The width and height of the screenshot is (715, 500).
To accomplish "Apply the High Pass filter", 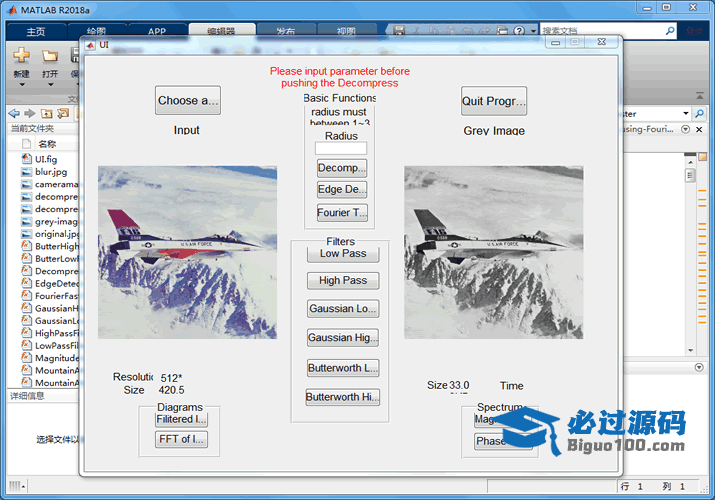I will pos(343,280).
